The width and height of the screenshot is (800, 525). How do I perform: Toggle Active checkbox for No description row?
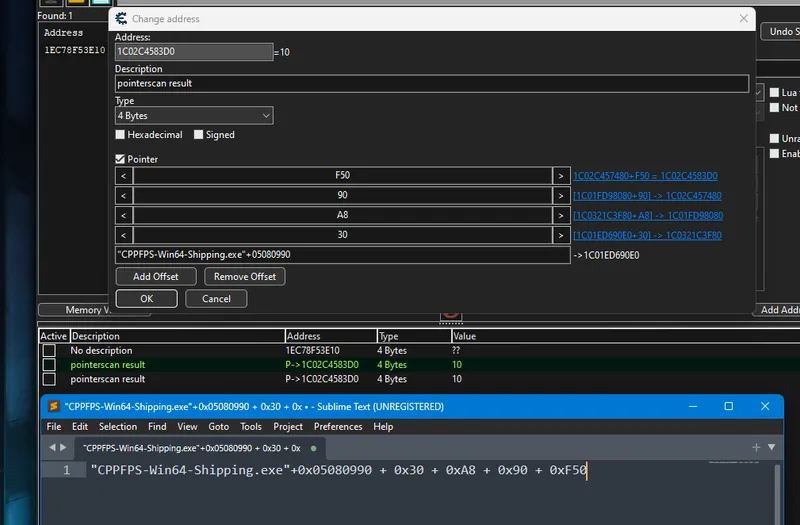click(x=49, y=351)
